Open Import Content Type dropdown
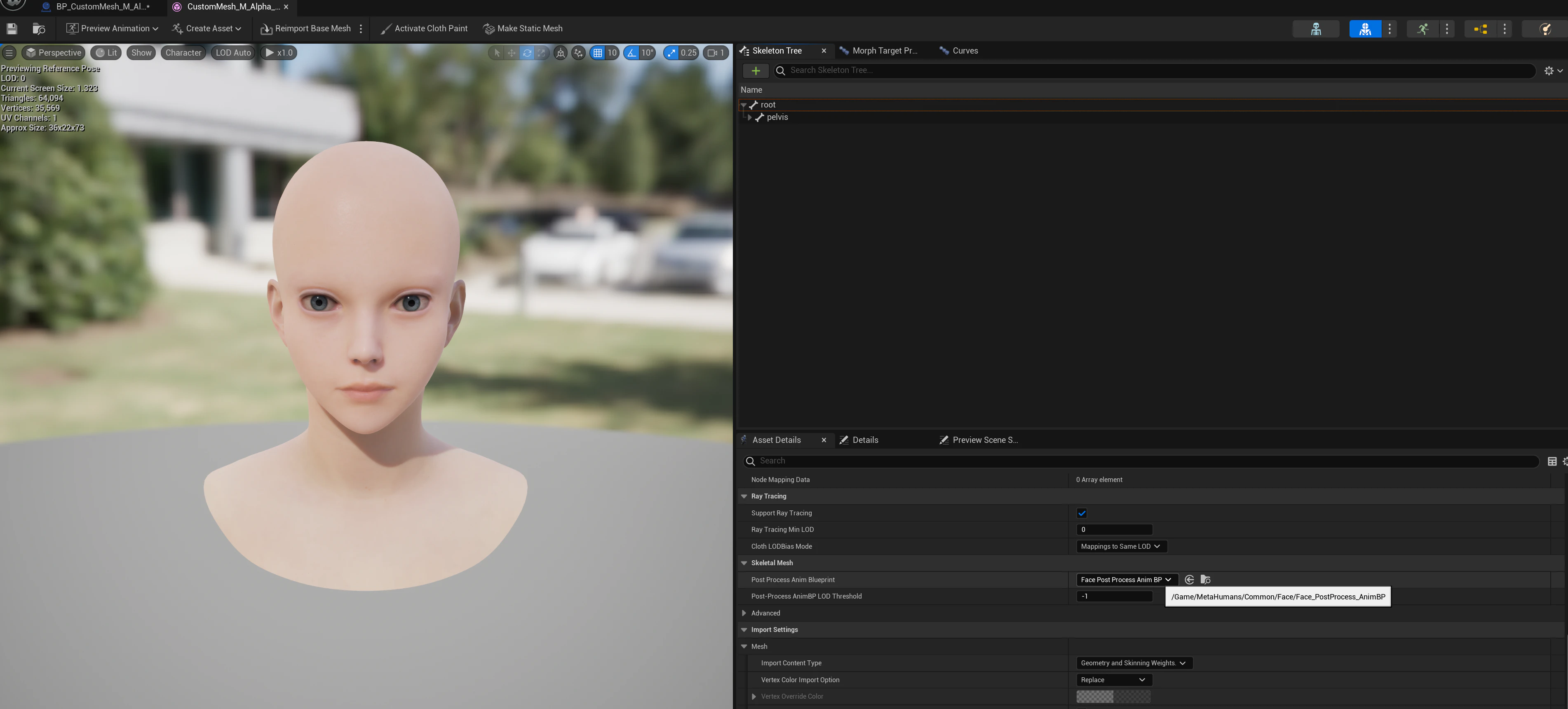Image resolution: width=1568 pixels, height=709 pixels. click(1134, 663)
